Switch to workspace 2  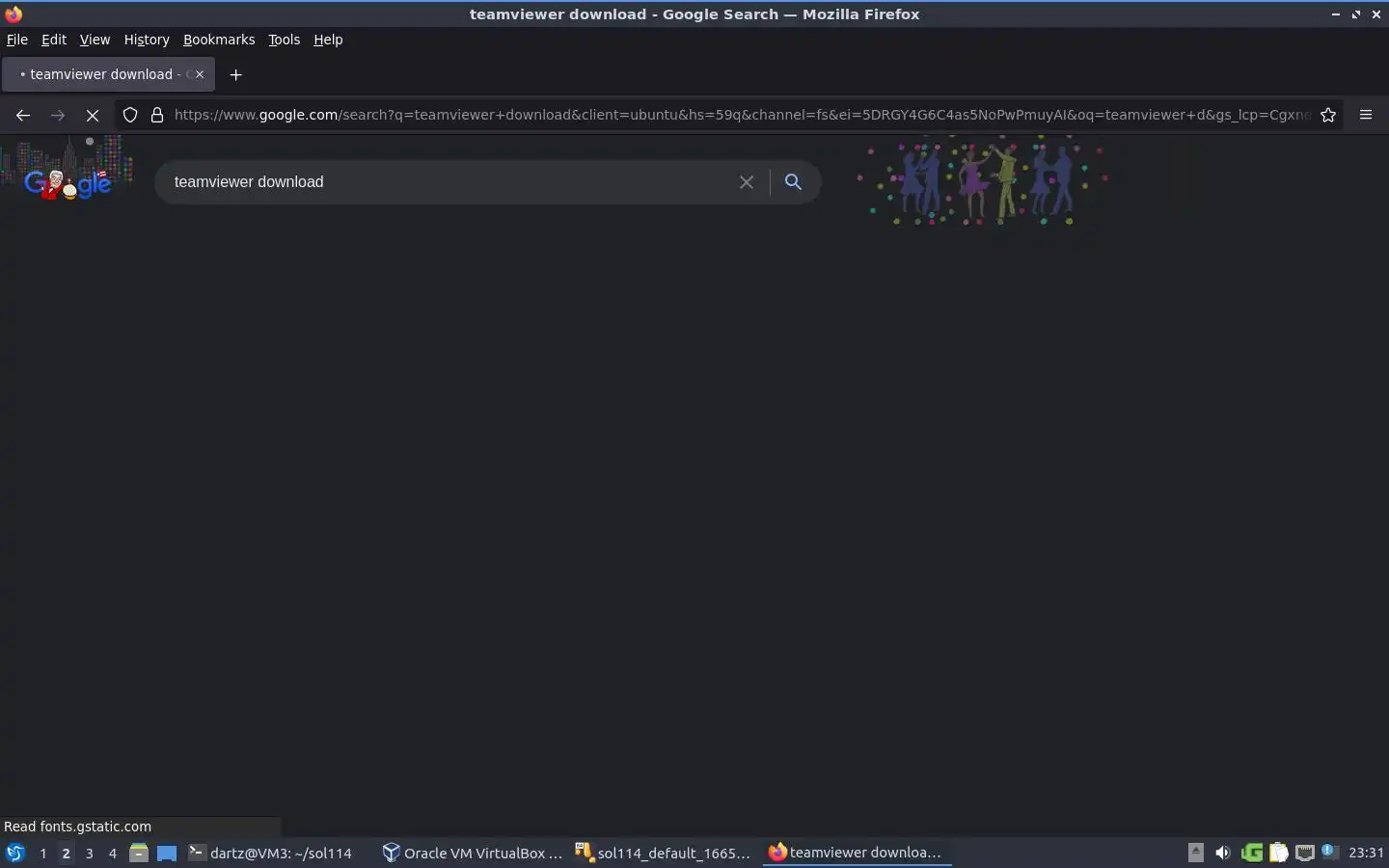click(66, 853)
